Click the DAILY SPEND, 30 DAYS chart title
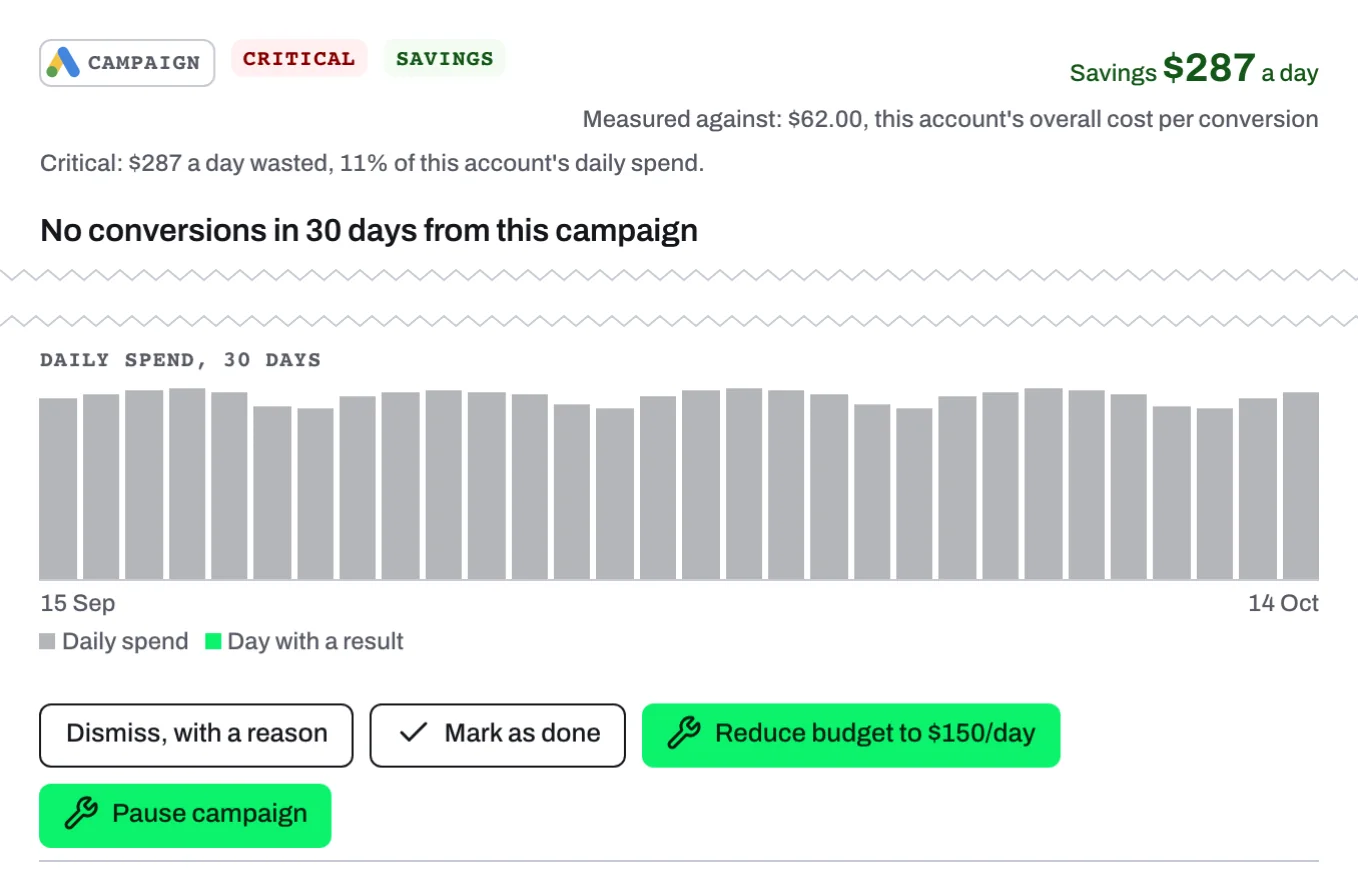The image size is (1358, 876). point(180,360)
